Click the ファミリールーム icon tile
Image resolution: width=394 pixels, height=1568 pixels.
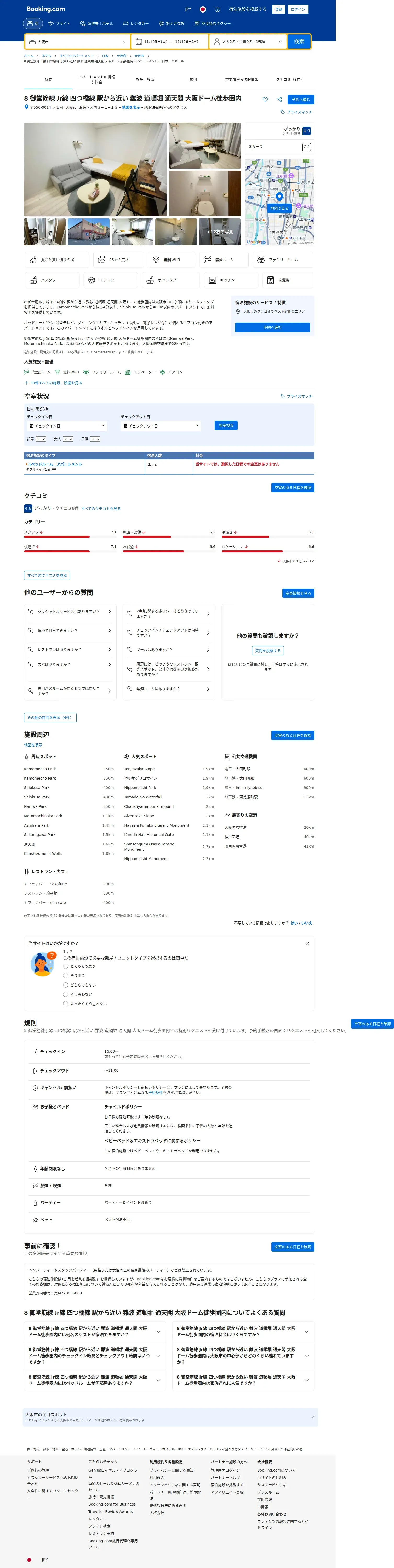tap(284, 260)
